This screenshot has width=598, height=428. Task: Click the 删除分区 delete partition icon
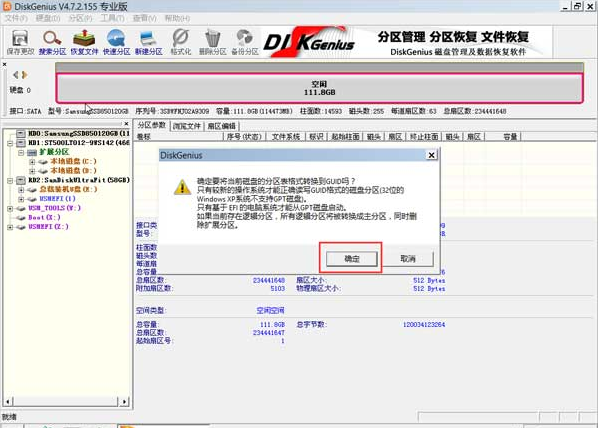212,42
